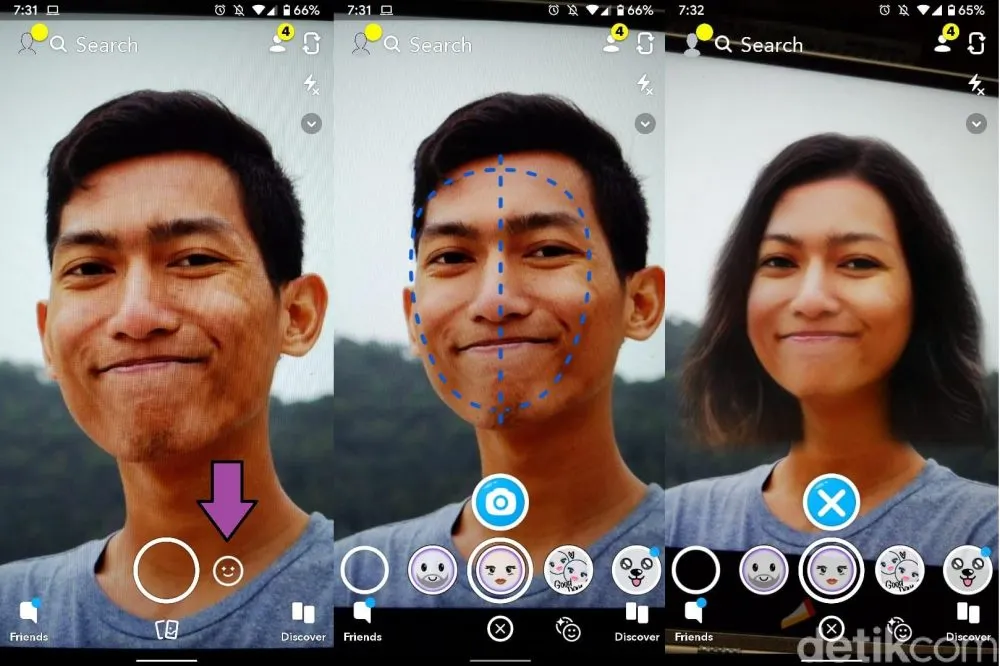This screenshot has height=666, width=1000.
Task: Switch cameras with the flip icon in the middle screen
Action: pos(645,44)
